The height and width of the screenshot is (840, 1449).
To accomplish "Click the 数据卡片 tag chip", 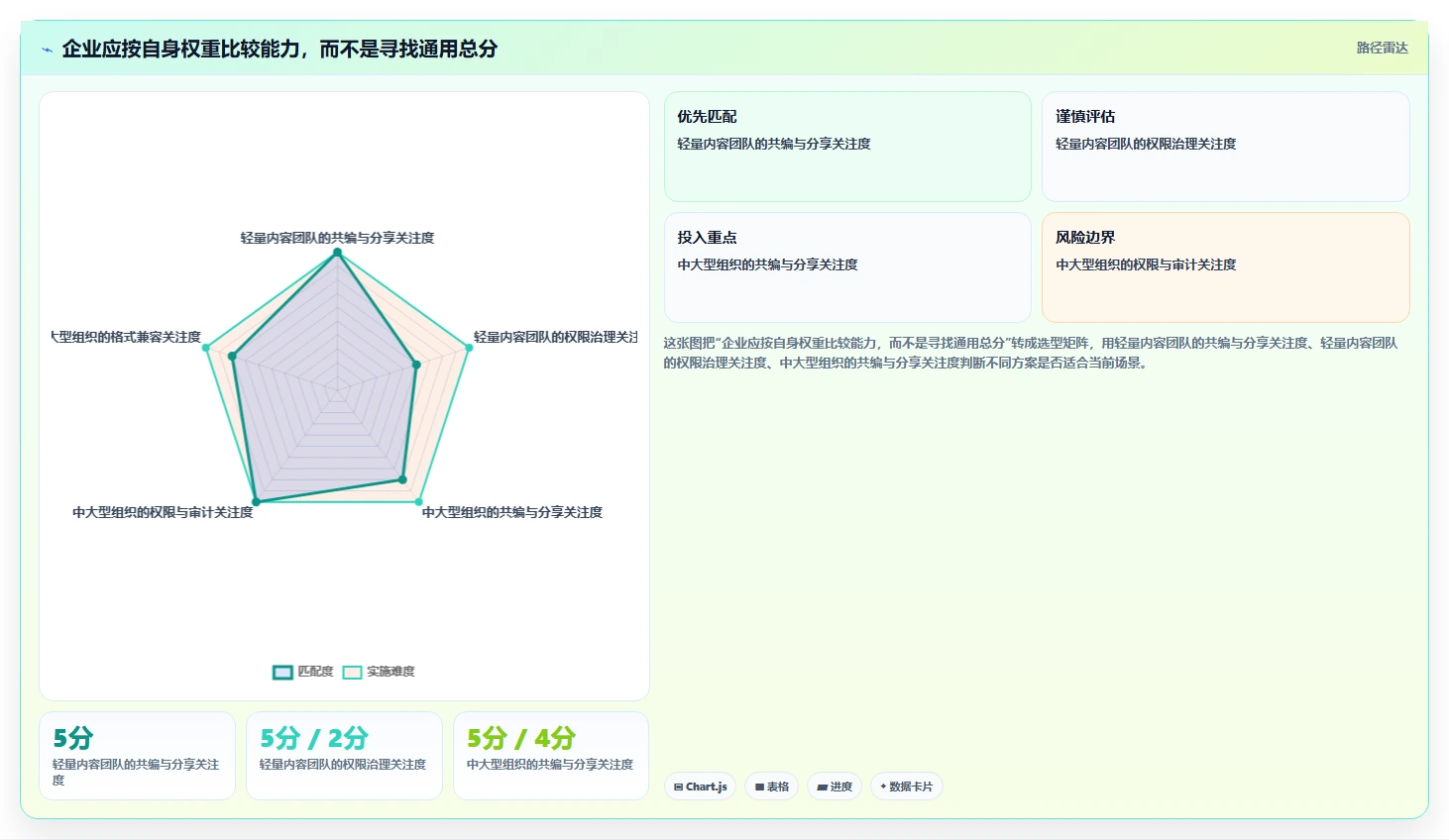I will pyautogui.click(x=906, y=787).
